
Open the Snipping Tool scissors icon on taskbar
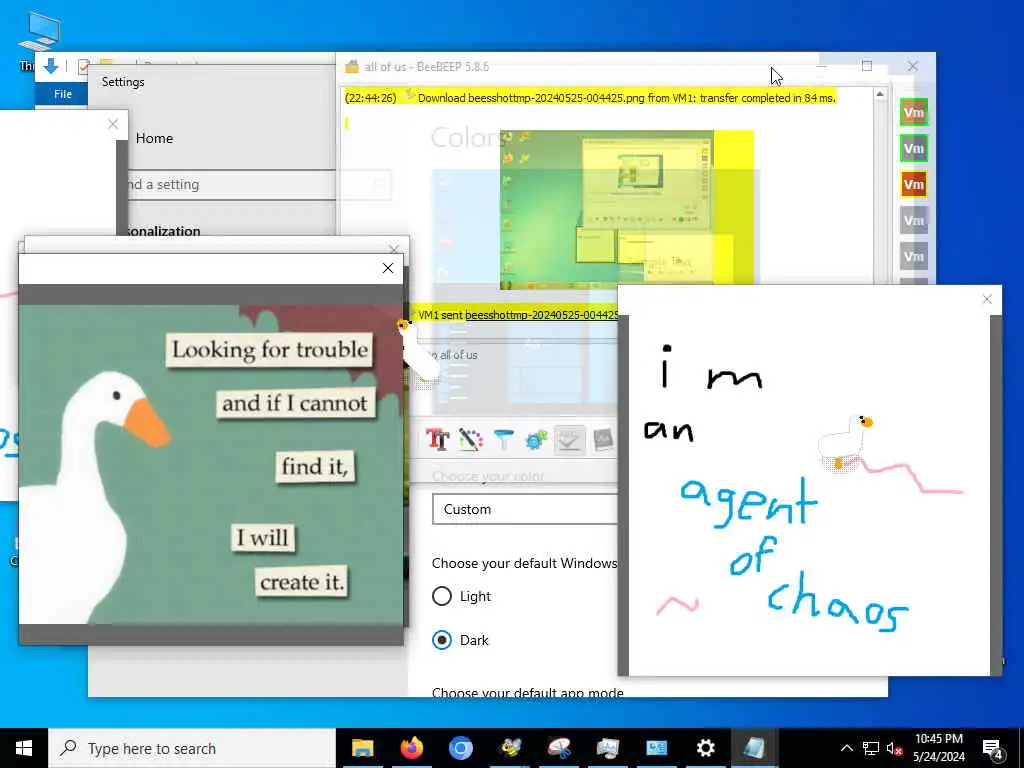[559, 748]
